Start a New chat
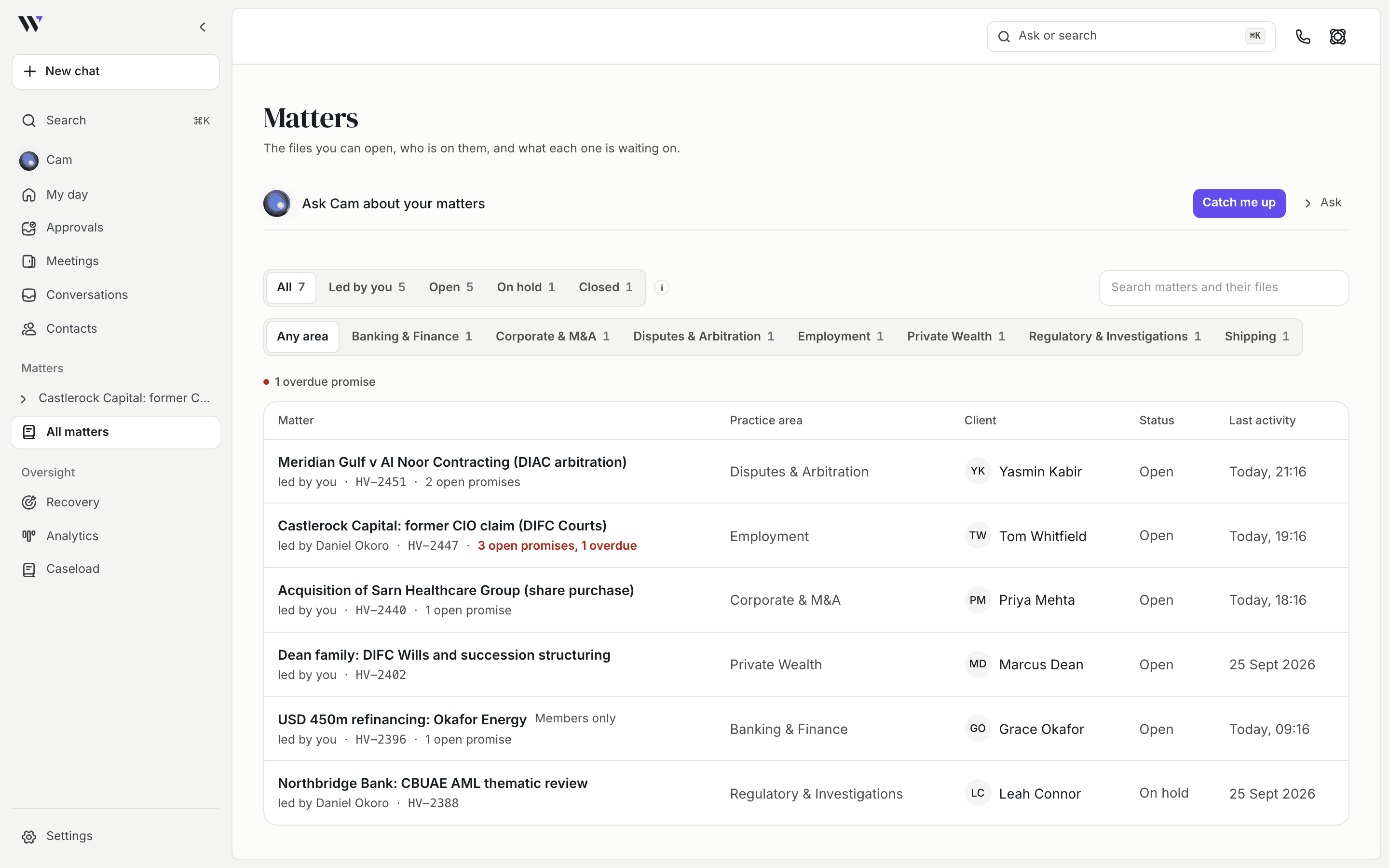Image resolution: width=1389 pixels, height=868 pixels. coord(115,72)
